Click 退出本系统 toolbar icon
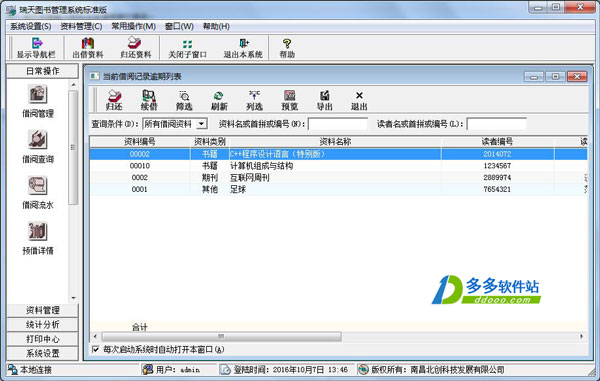 (244, 43)
